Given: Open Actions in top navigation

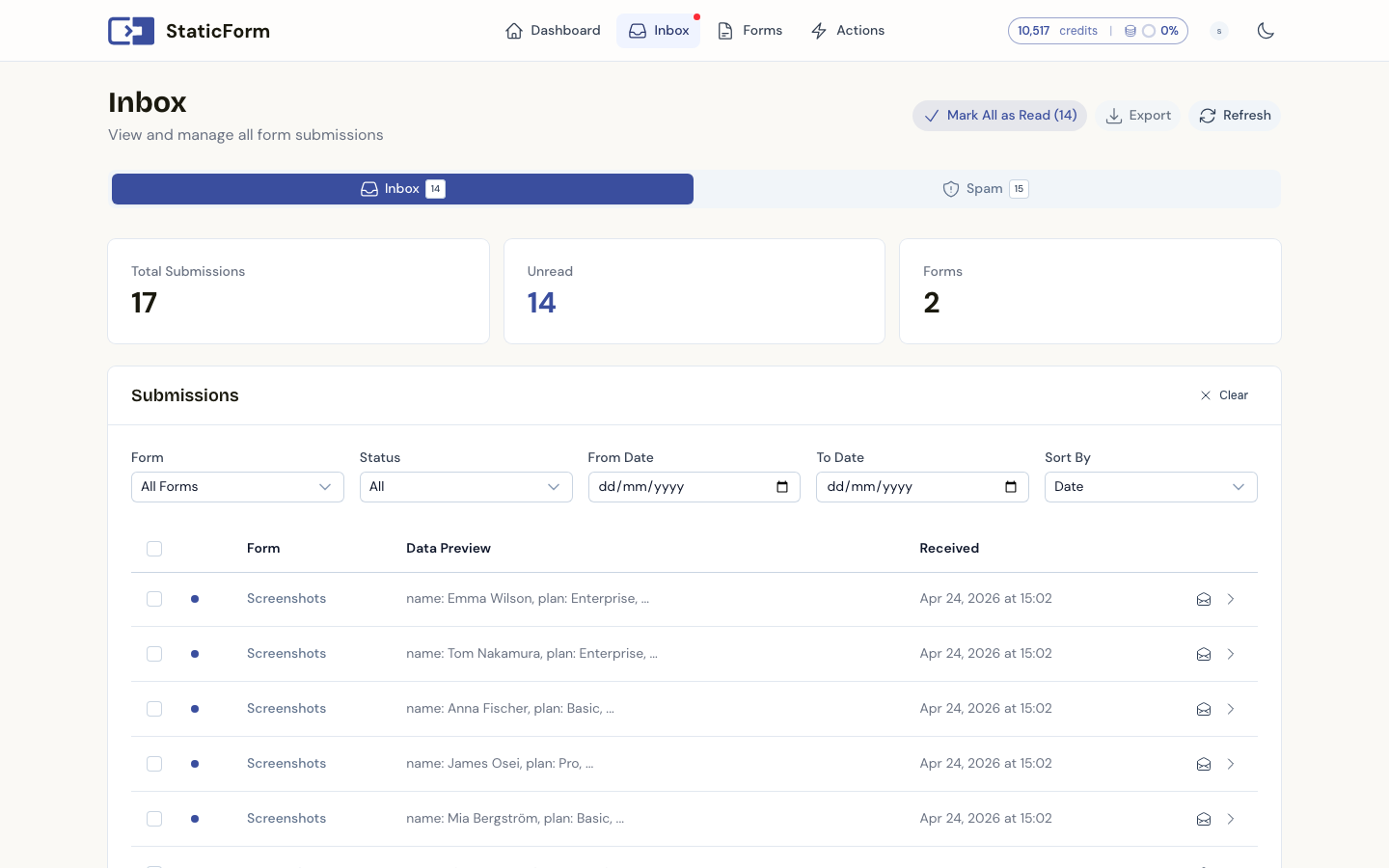Looking at the screenshot, I should click(848, 31).
